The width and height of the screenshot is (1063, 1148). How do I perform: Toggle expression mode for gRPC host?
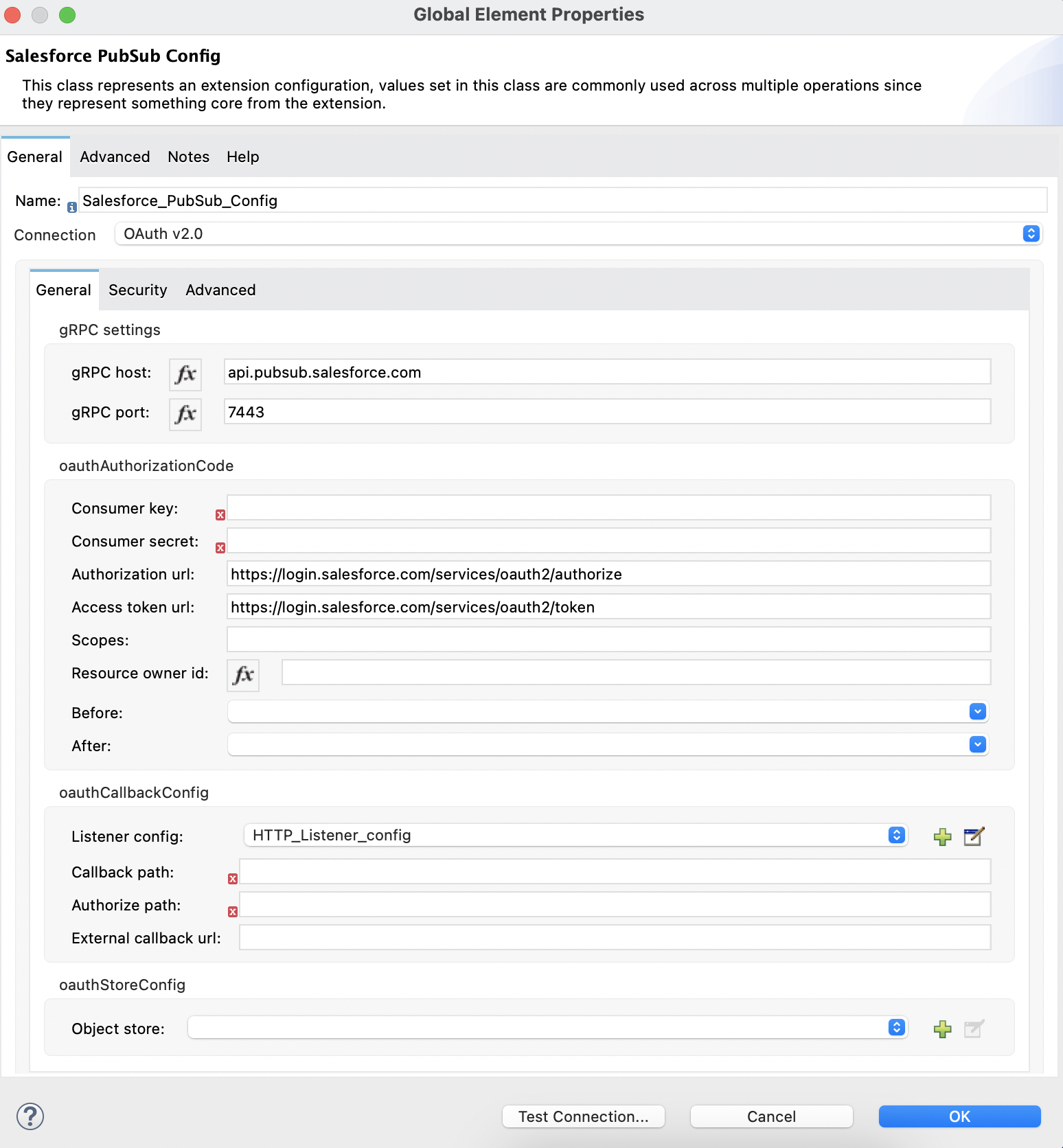click(185, 374)
